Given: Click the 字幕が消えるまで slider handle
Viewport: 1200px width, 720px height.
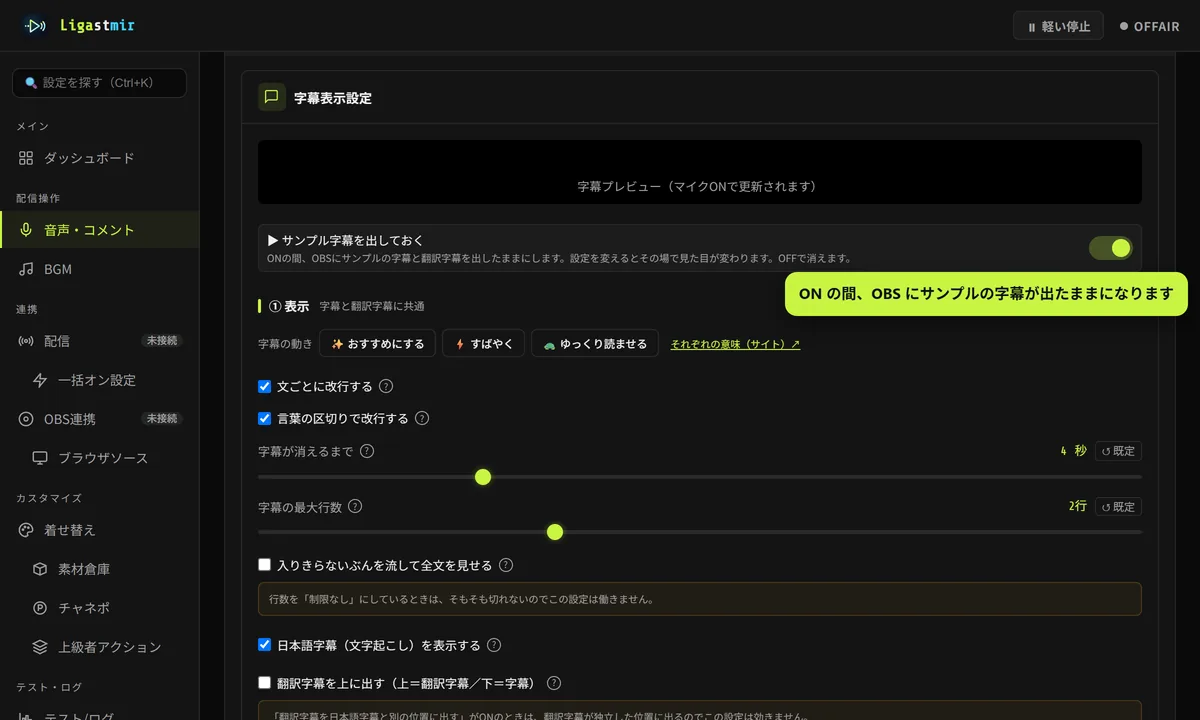Looking at the screenshot, I should pos(483,477).
